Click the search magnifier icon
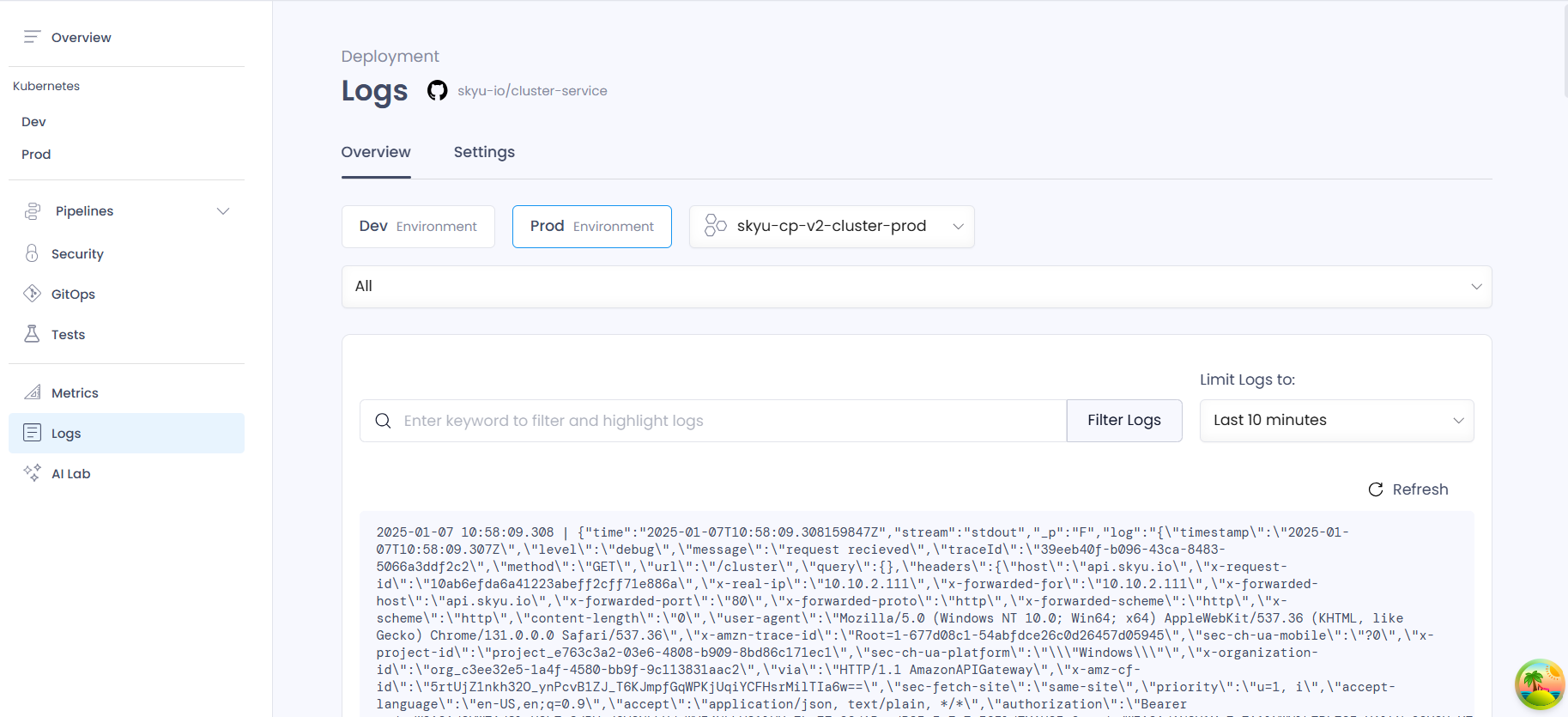This screenshot has width=1568, height=717. click(383, 421)
